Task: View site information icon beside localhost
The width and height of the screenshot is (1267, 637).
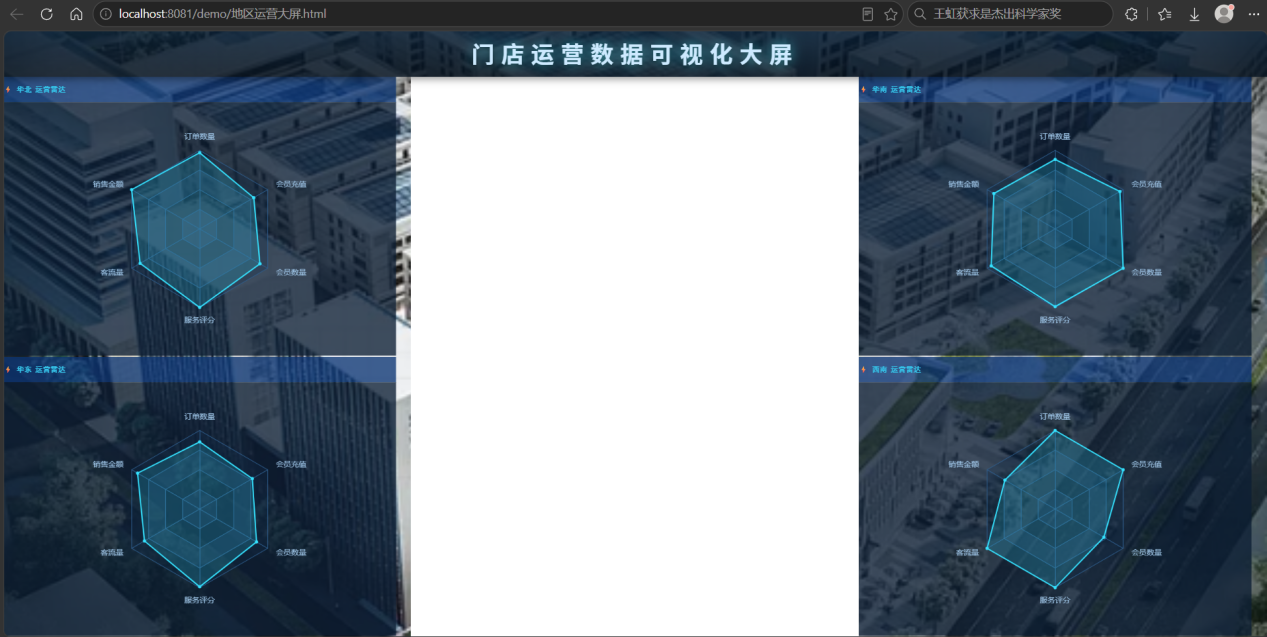Action: click(x=105, y=14)
